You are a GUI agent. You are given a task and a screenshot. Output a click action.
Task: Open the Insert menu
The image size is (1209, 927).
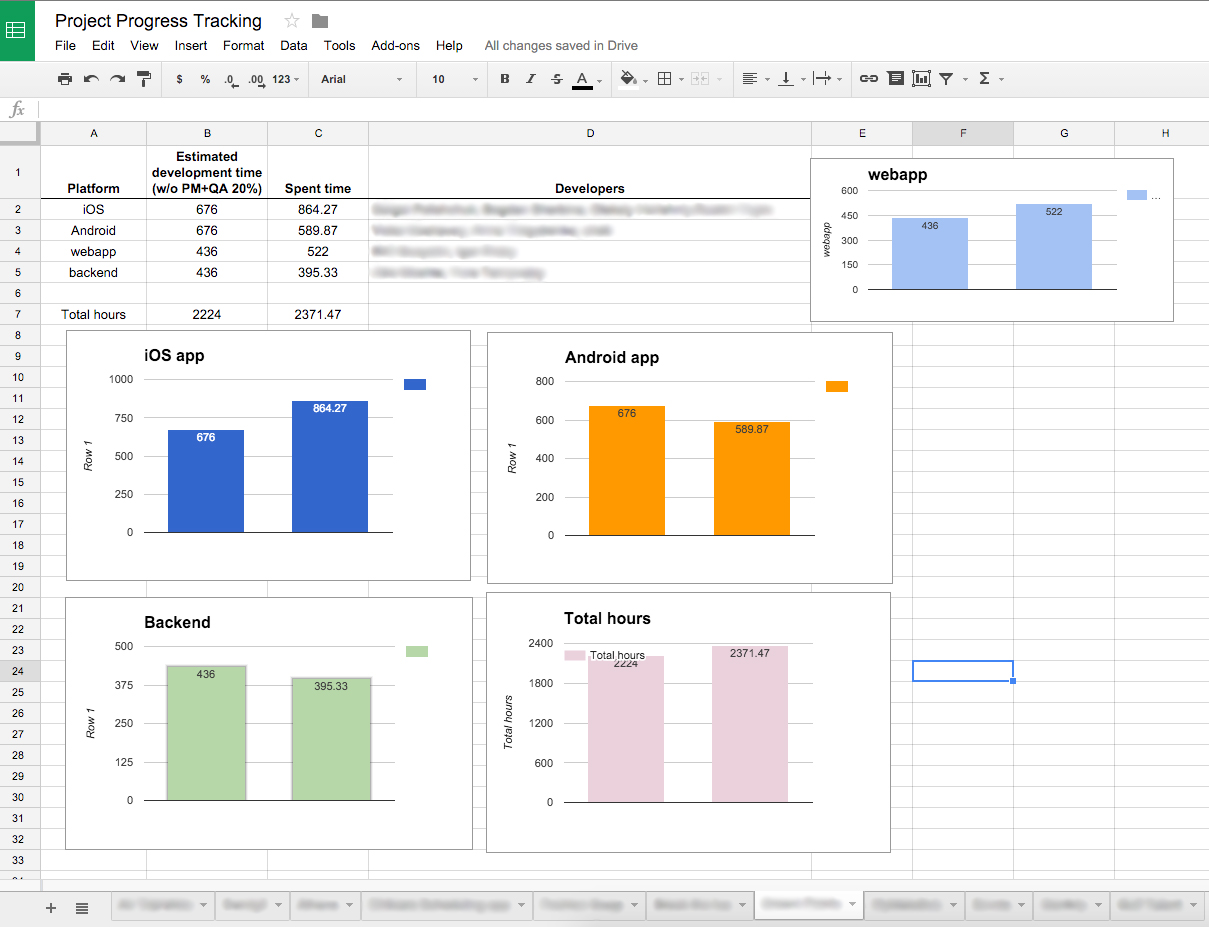tap(191, 45)
